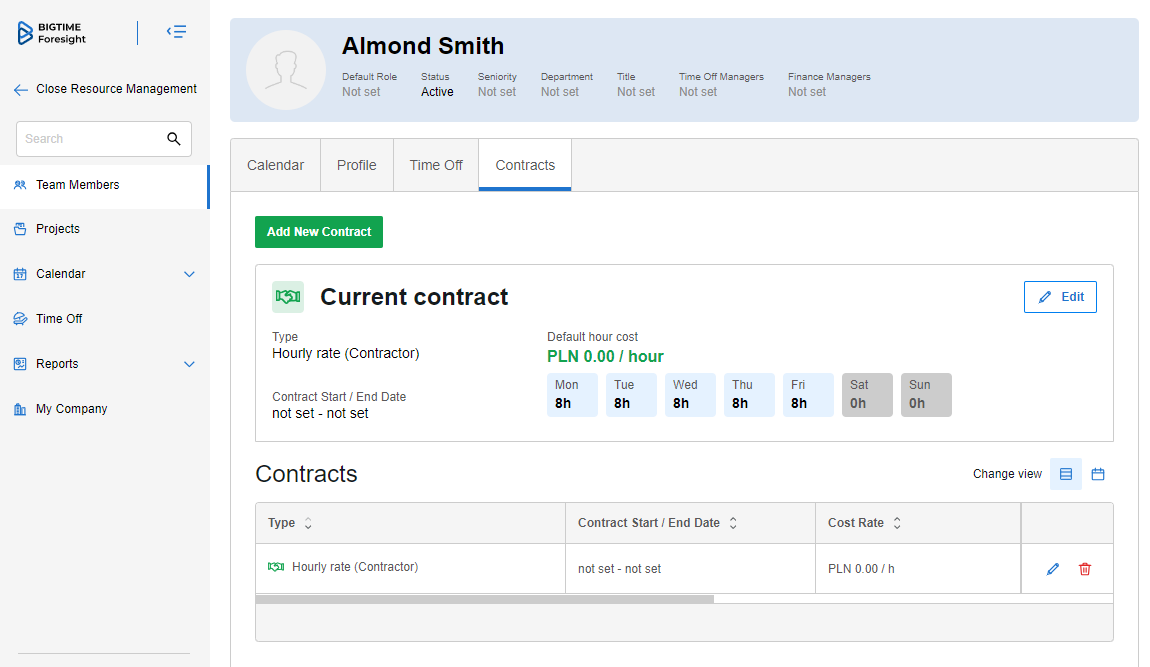Click the pencil icon in contract row
This screenshot has width=1150, height=667.
point(1052,569)
